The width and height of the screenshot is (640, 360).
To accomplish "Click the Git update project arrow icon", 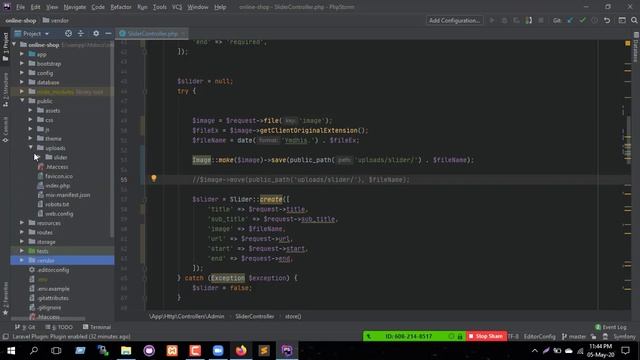I will coord(570,20).
